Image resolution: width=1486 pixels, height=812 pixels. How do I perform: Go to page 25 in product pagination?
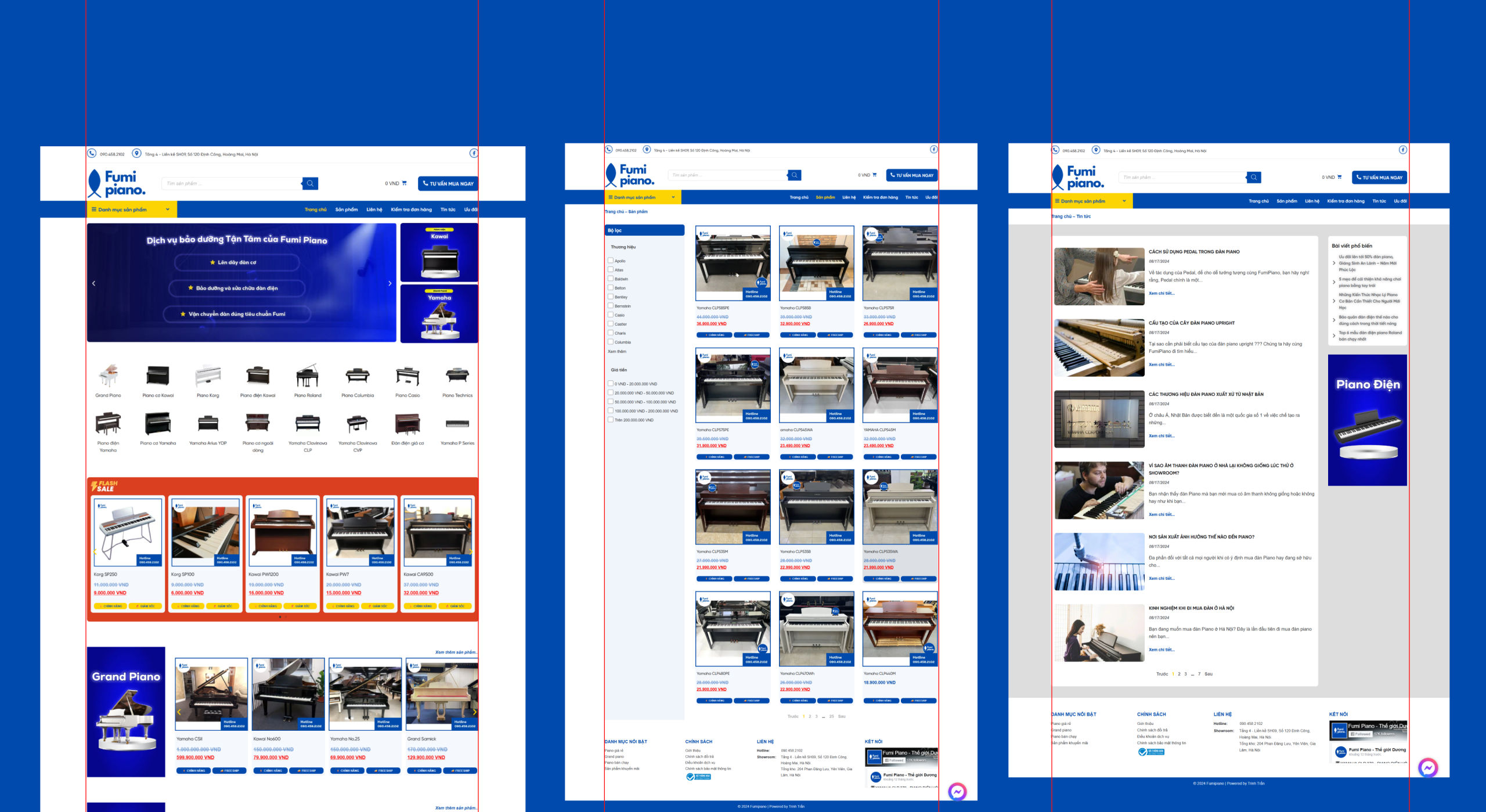831,716
